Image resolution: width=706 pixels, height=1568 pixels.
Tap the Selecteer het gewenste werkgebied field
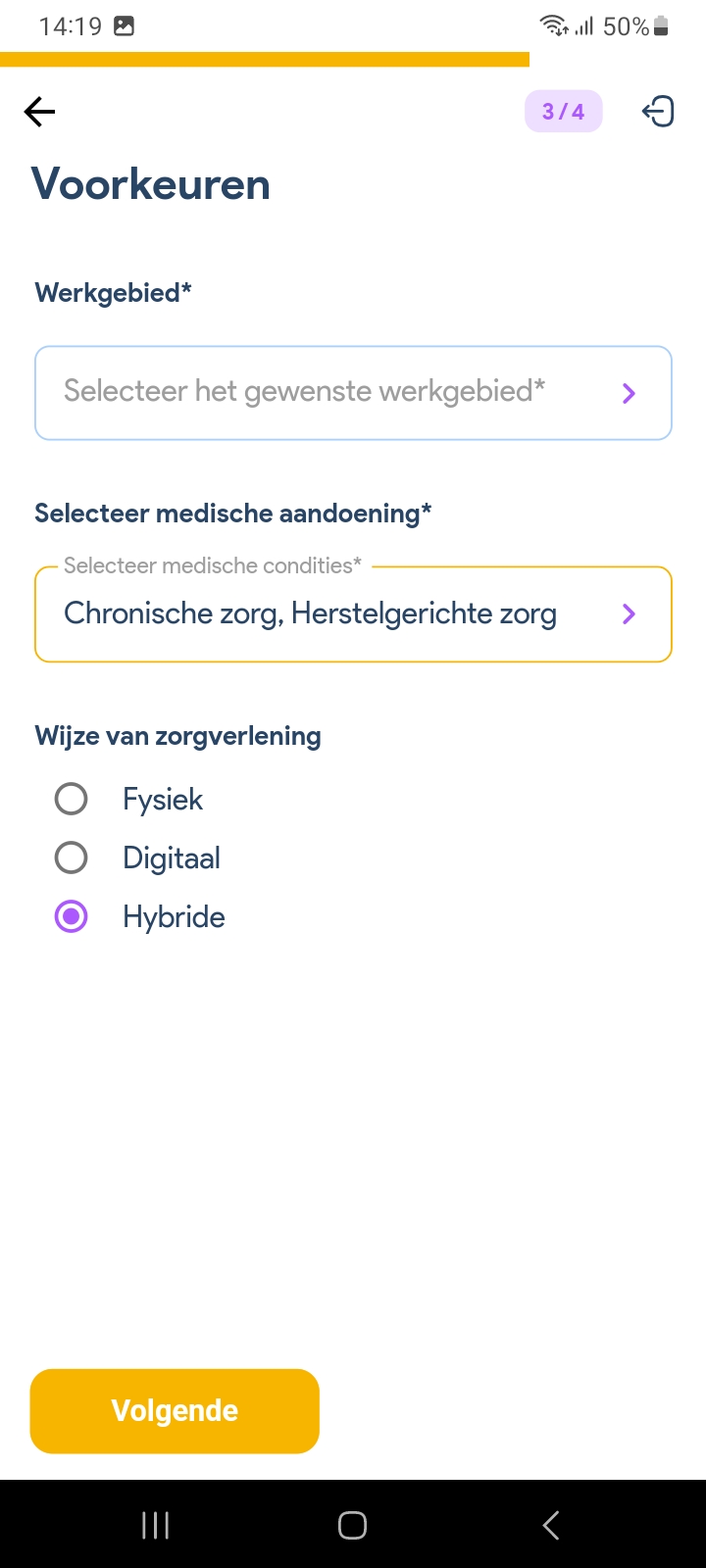[304, 392]
